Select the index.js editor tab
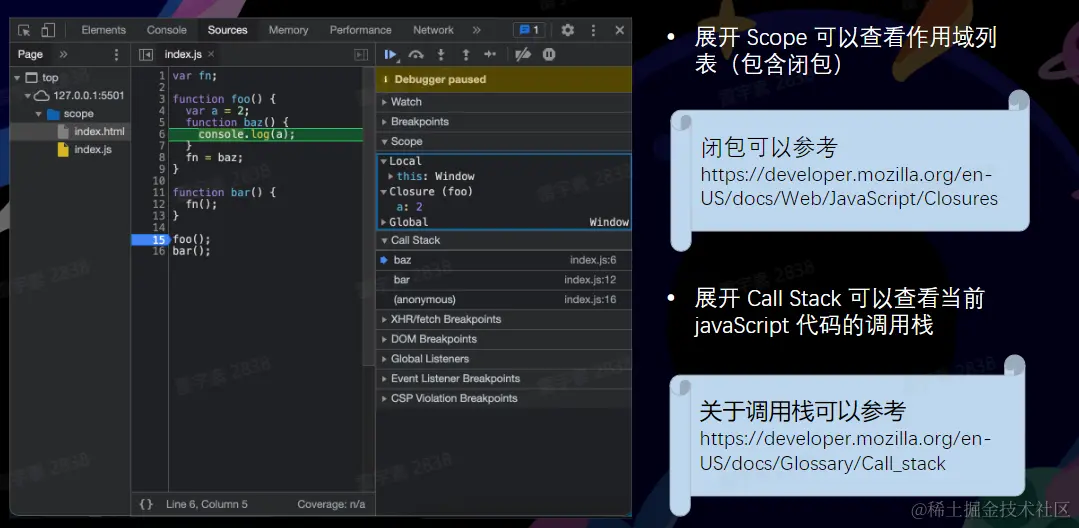Viewport: 1079px width, 528px height. point(183,54)
